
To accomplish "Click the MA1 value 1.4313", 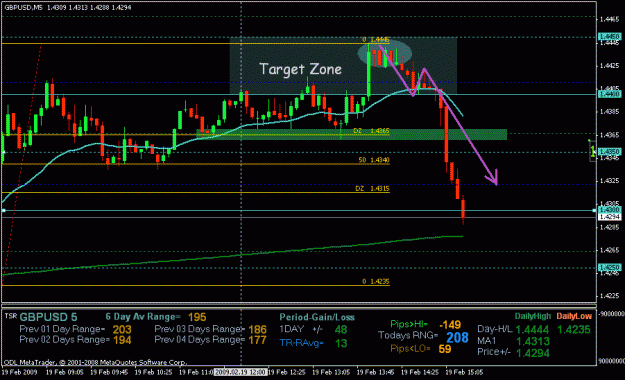I will tap(533, 341).
